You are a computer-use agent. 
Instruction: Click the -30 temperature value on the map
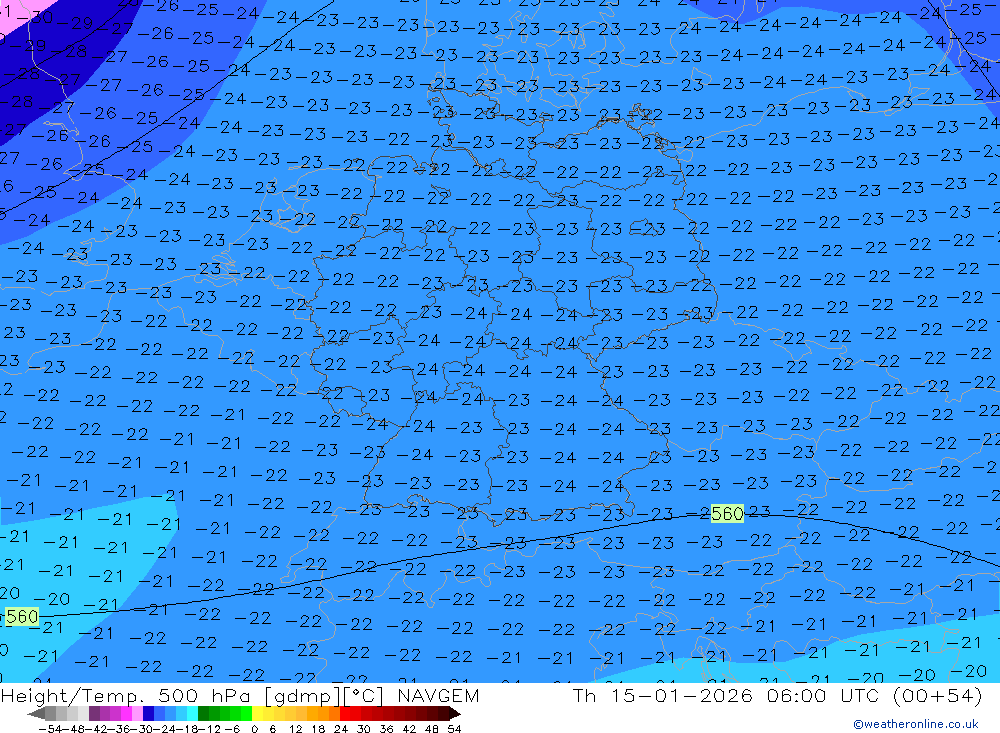pyautogui.click(x=35, y=17)
